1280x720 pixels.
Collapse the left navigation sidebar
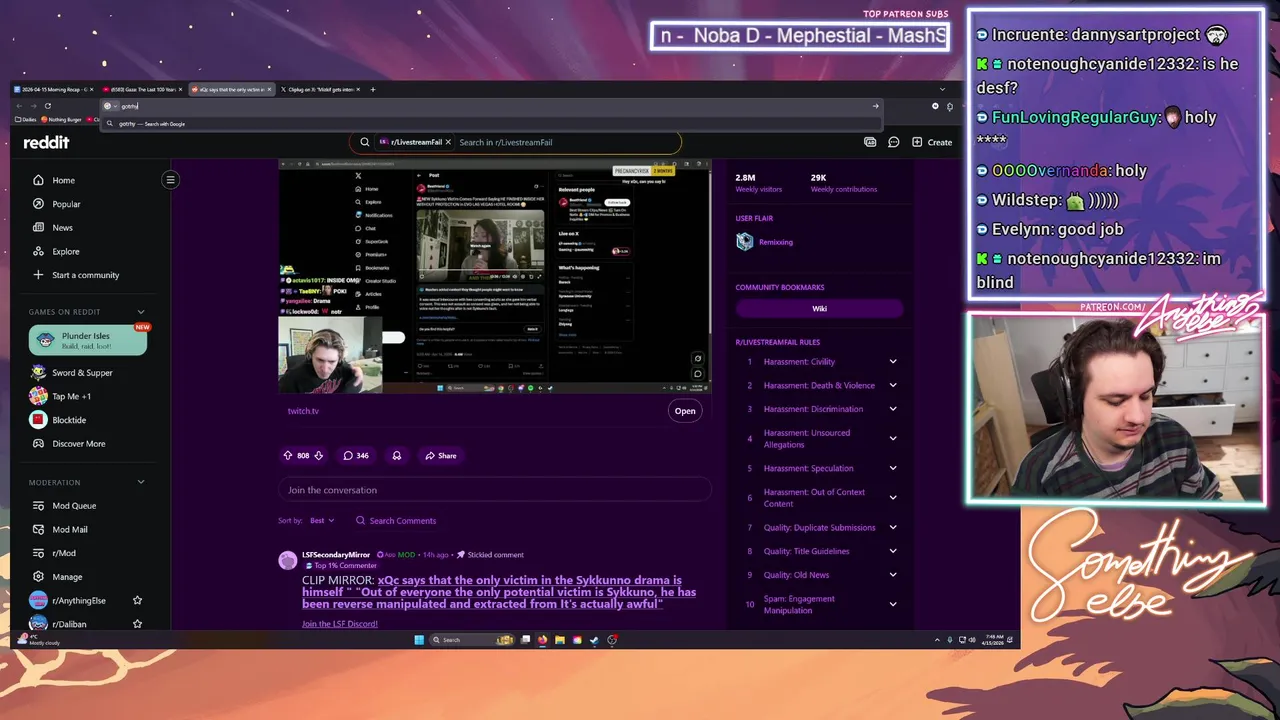pyautogui.click(x=170, y=180)
